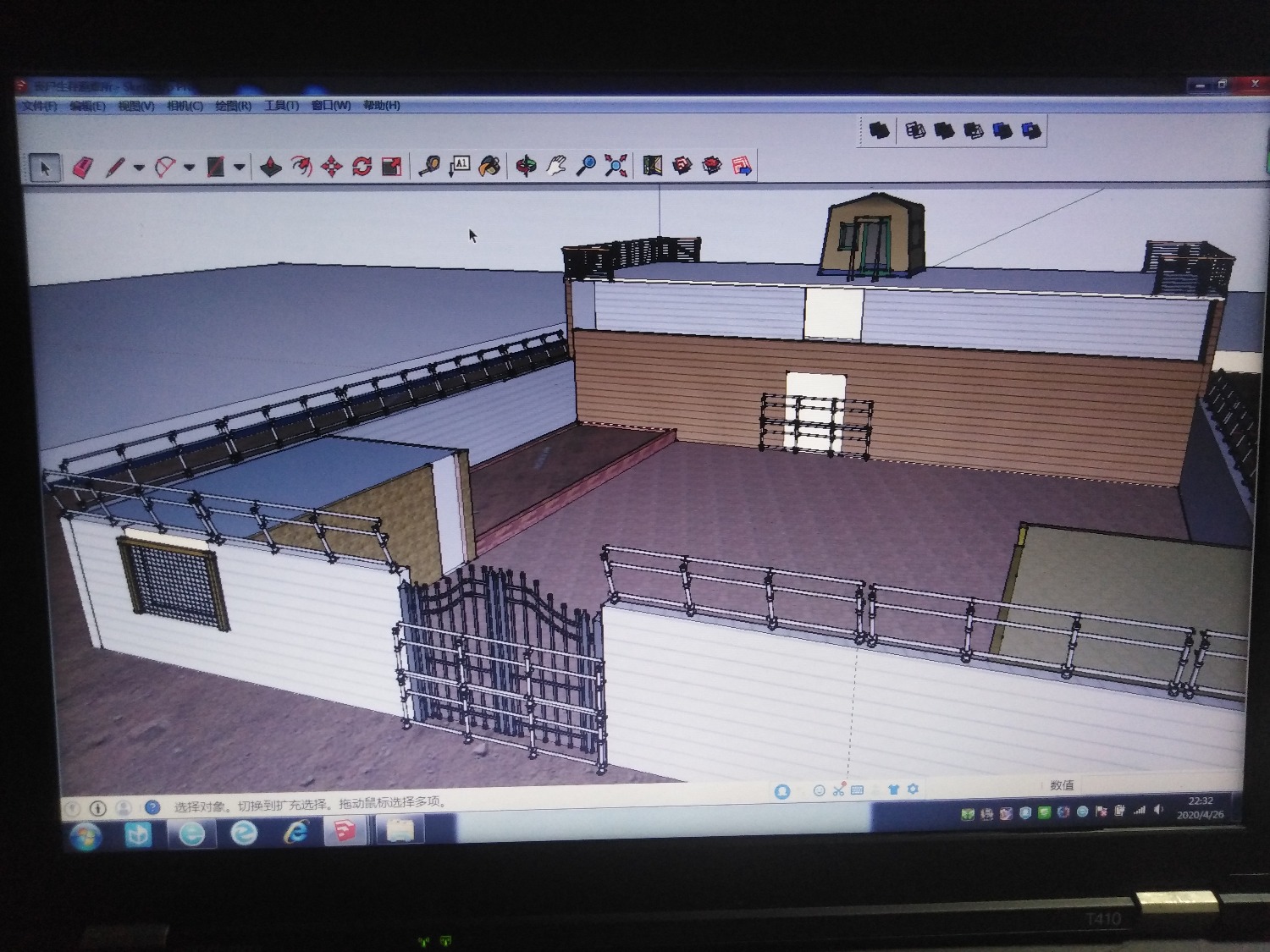Screen dimensions: 1270x952
Task: Pick the Move tool with red arrows
Action: pos(332,166)
